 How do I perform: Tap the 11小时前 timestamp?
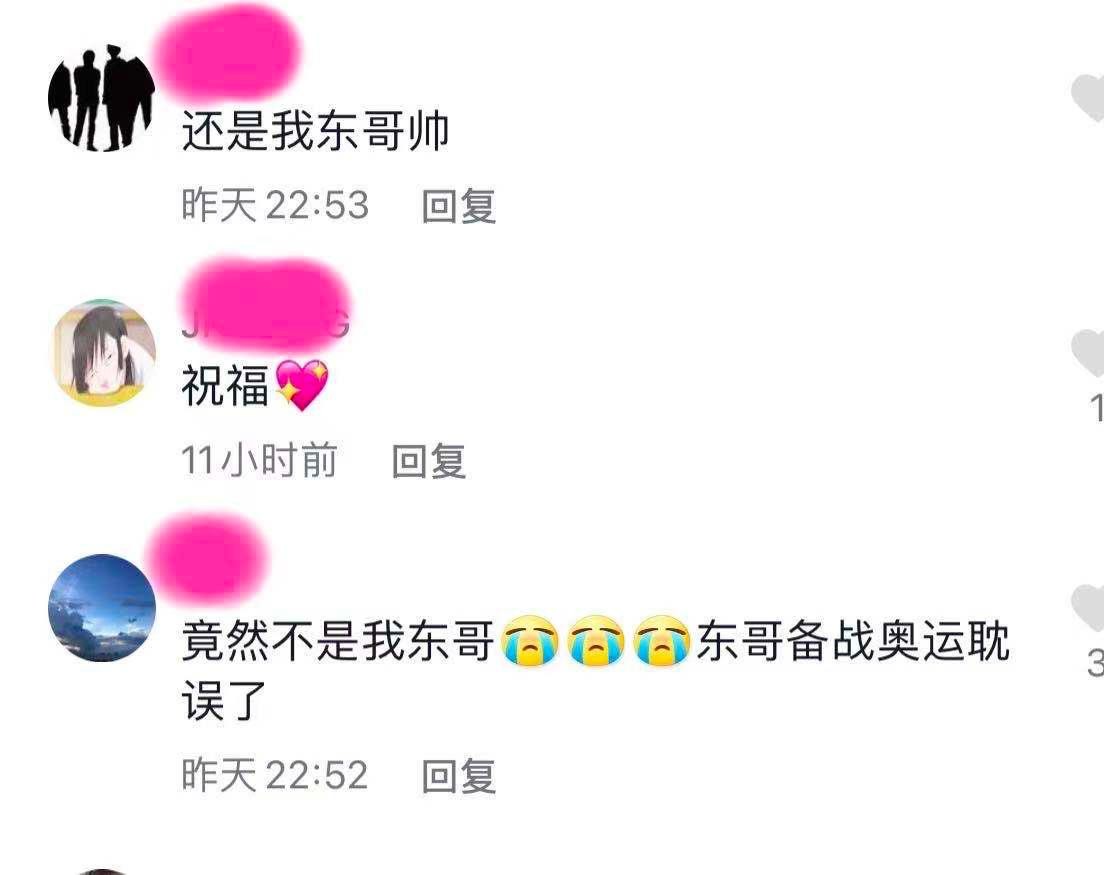pyautogui.click(x=259, y=460)
